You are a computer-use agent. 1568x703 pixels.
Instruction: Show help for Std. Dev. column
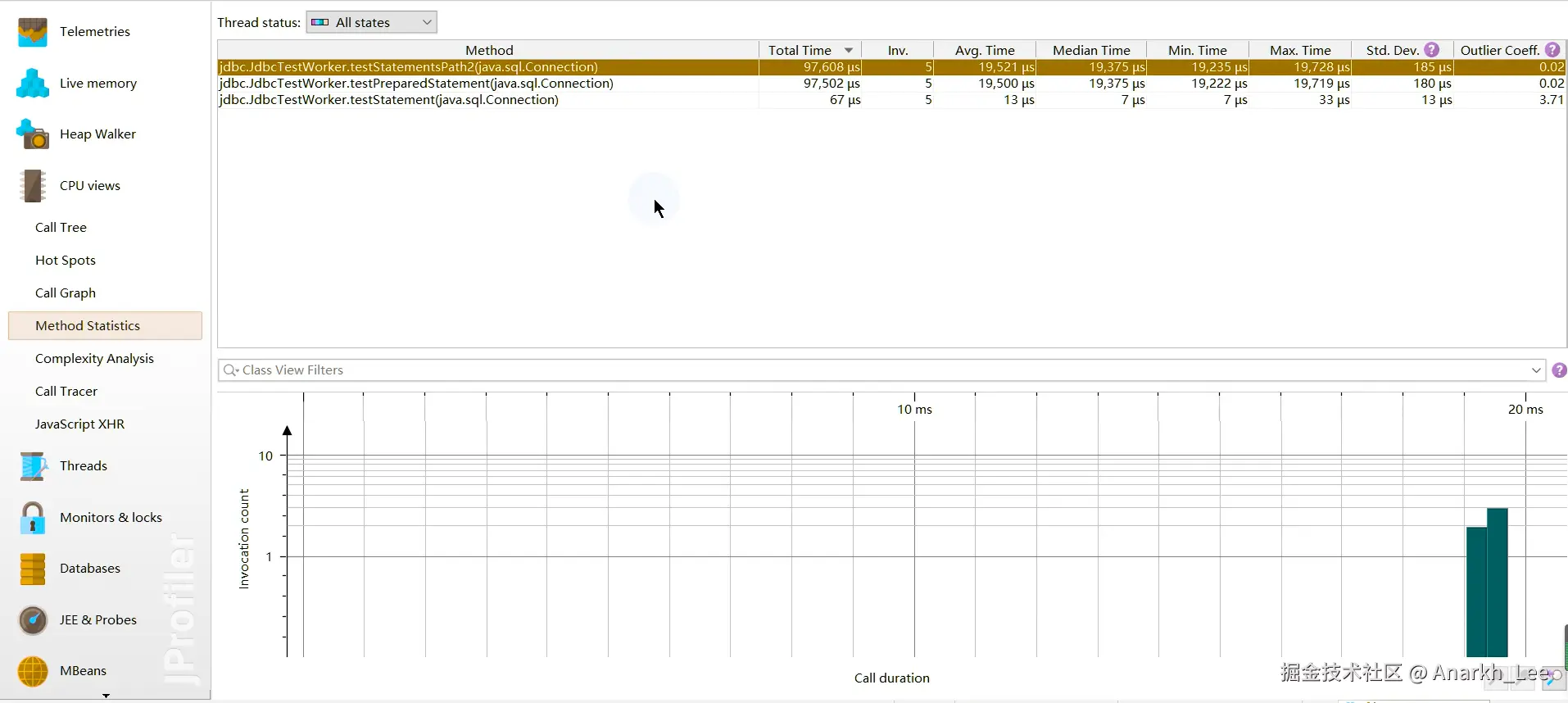(x=1431, y=50)
